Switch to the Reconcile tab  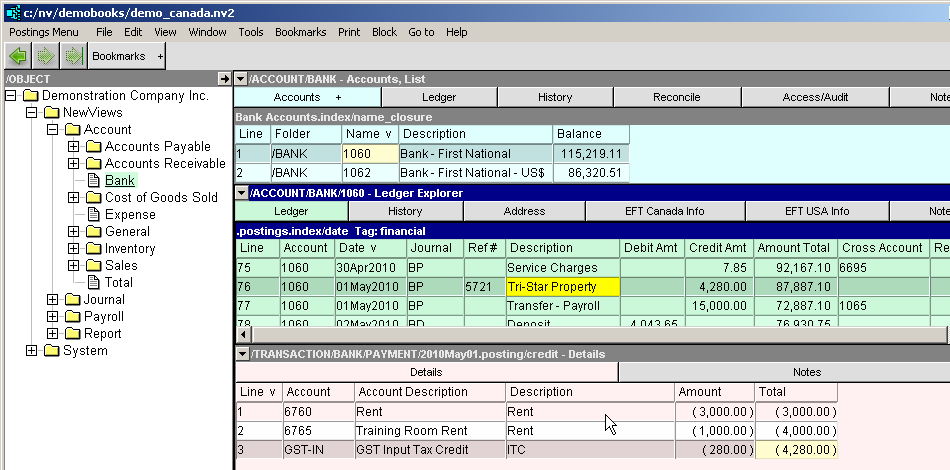(x=676, y=97)
